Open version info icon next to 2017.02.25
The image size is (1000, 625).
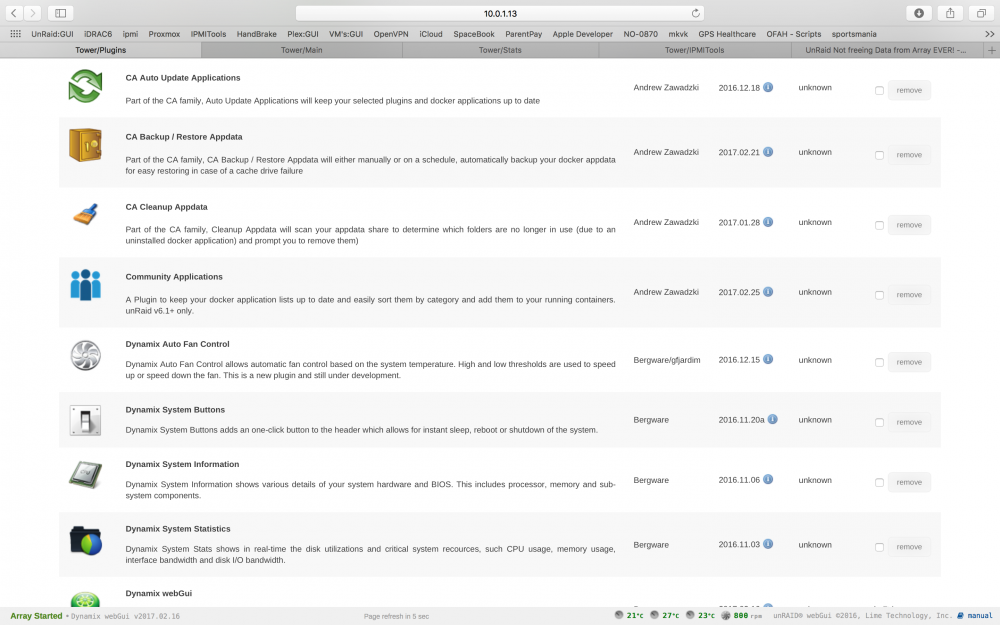click(x=768, y=291)
